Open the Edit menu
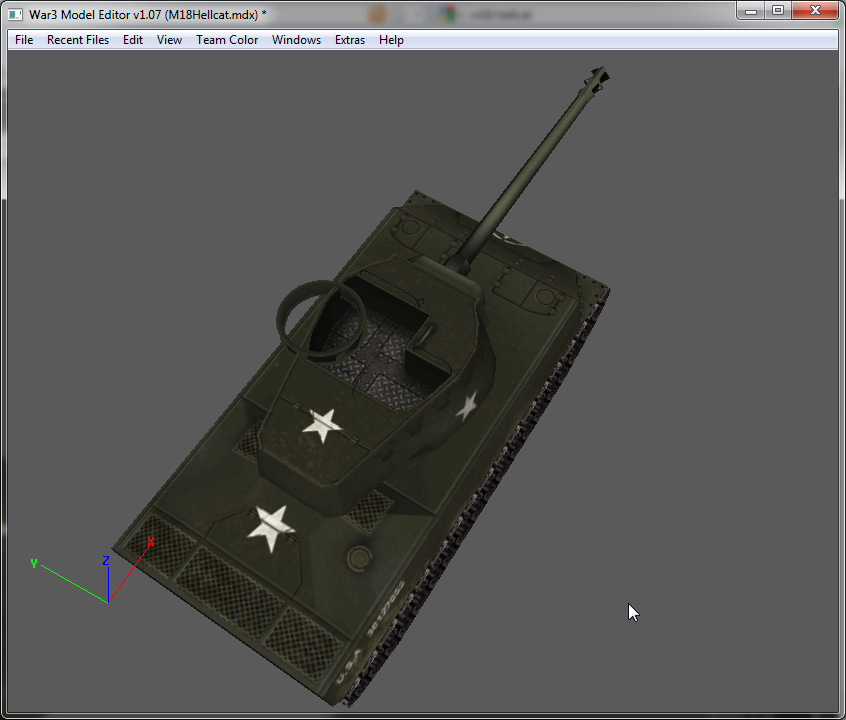Screen dimensions: 846x720 (x=133, y=40)
